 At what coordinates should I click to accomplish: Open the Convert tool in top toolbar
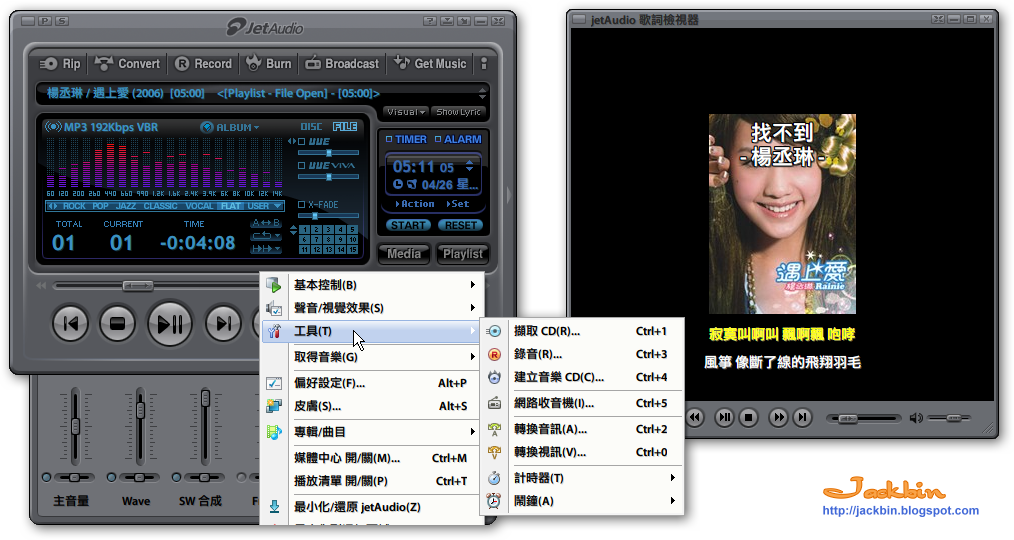pyautogui.click(x=127, y=63)
